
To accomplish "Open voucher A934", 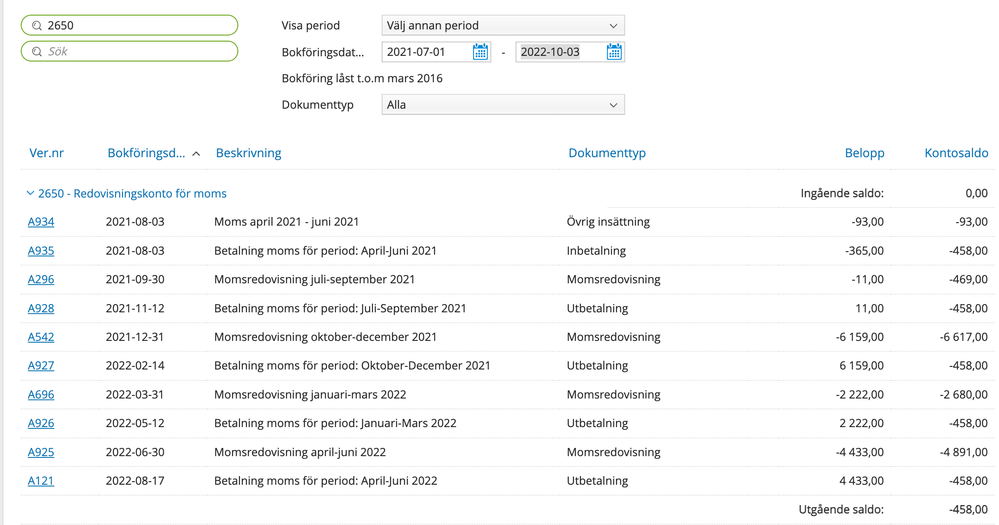I will point(41,222).
